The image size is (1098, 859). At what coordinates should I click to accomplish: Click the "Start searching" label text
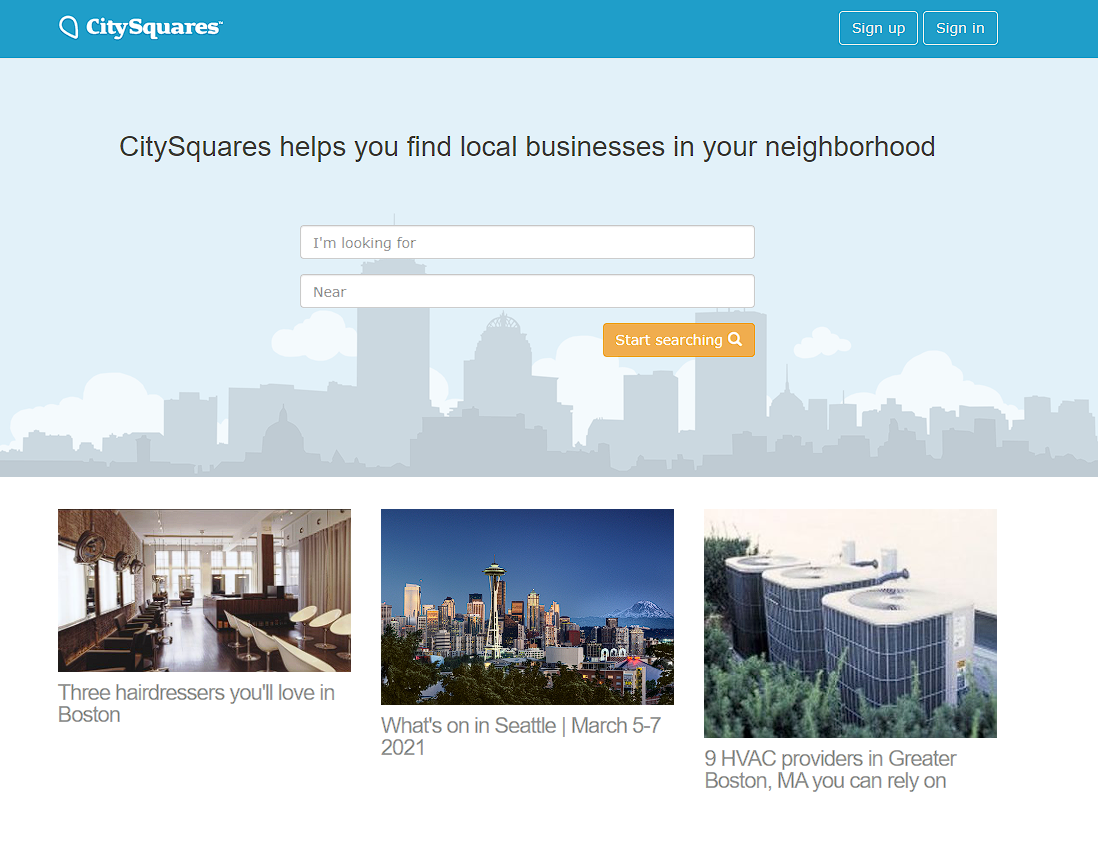669,340
